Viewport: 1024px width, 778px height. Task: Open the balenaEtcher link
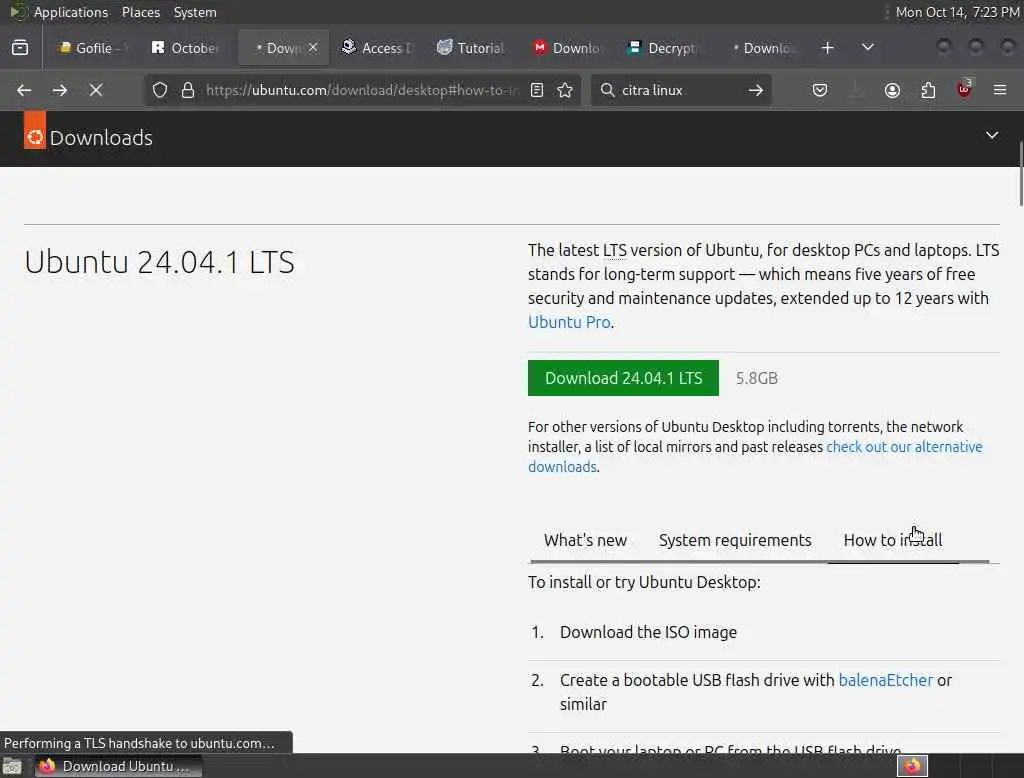[885, 680]
